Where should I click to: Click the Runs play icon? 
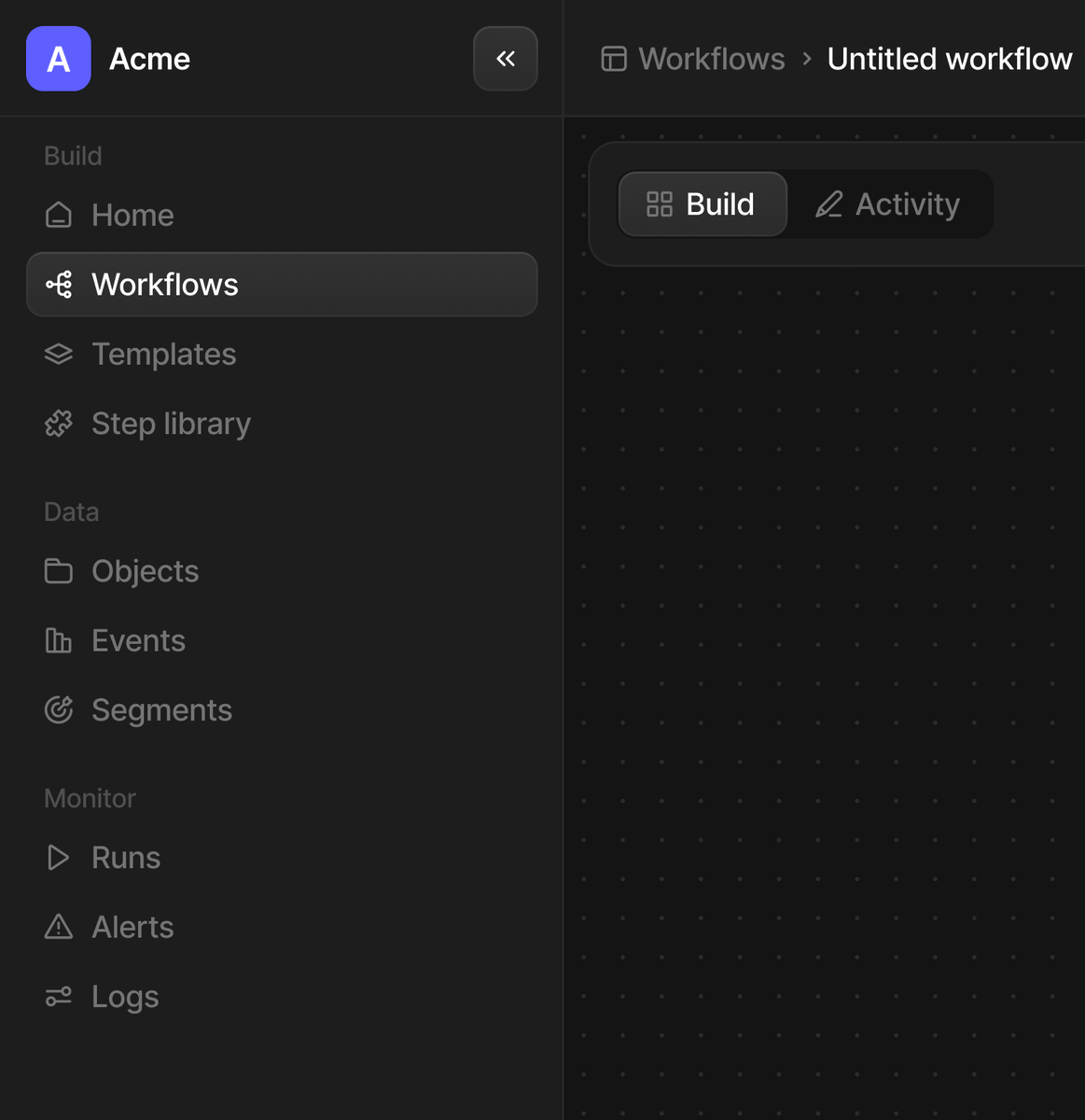click(59, 858)
